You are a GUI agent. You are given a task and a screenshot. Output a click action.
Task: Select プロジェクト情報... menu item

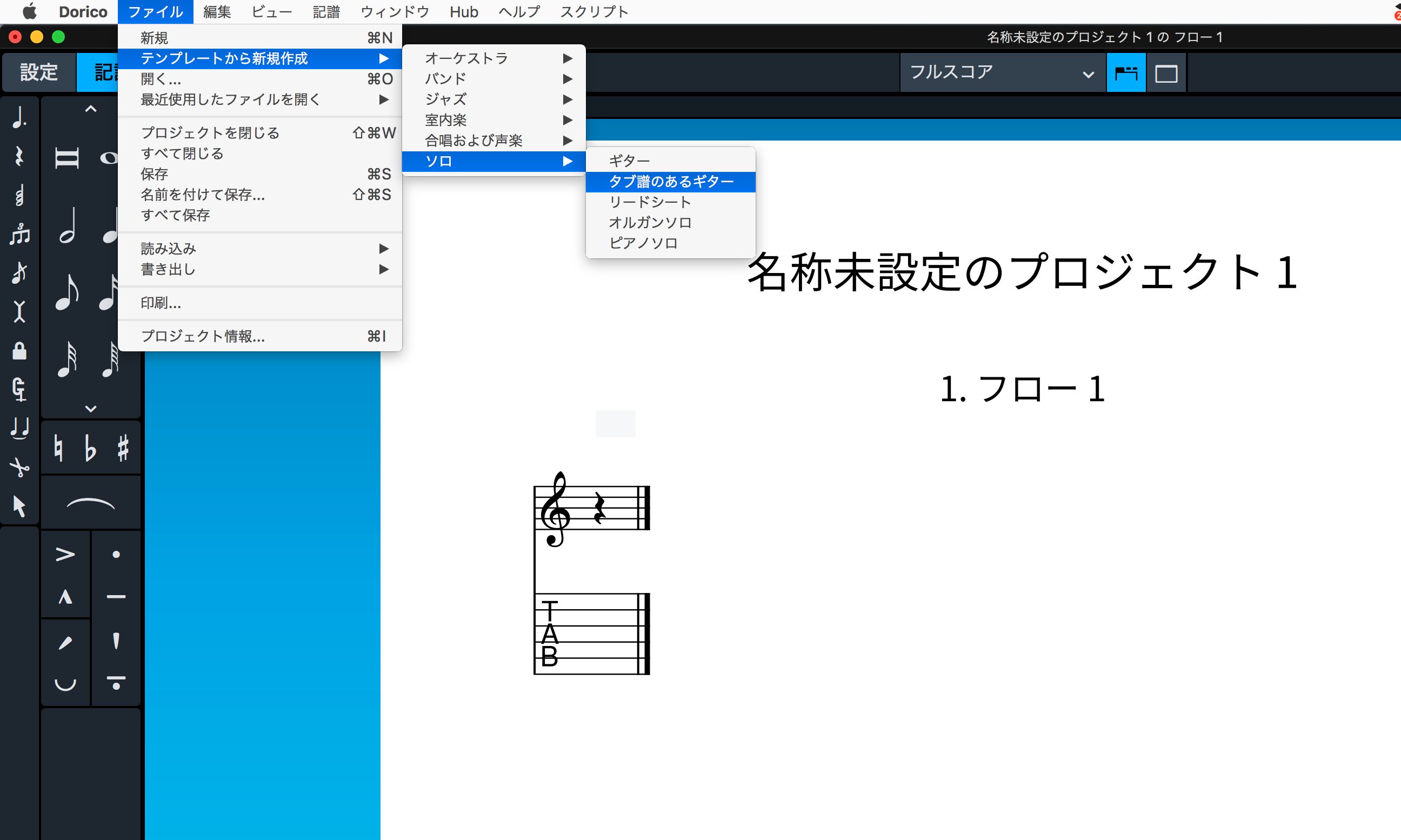261,336
